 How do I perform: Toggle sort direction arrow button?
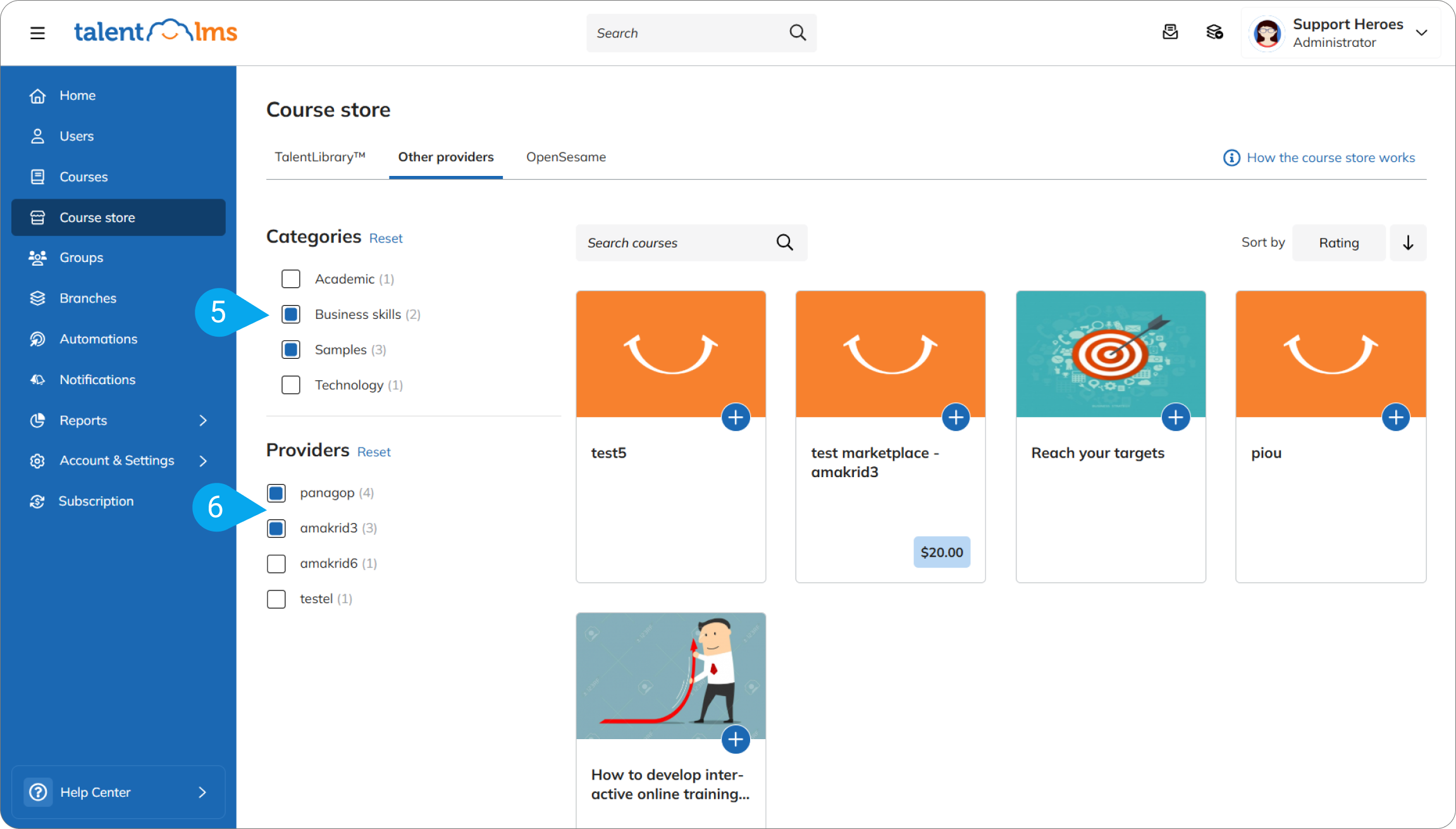[1408, 243]
